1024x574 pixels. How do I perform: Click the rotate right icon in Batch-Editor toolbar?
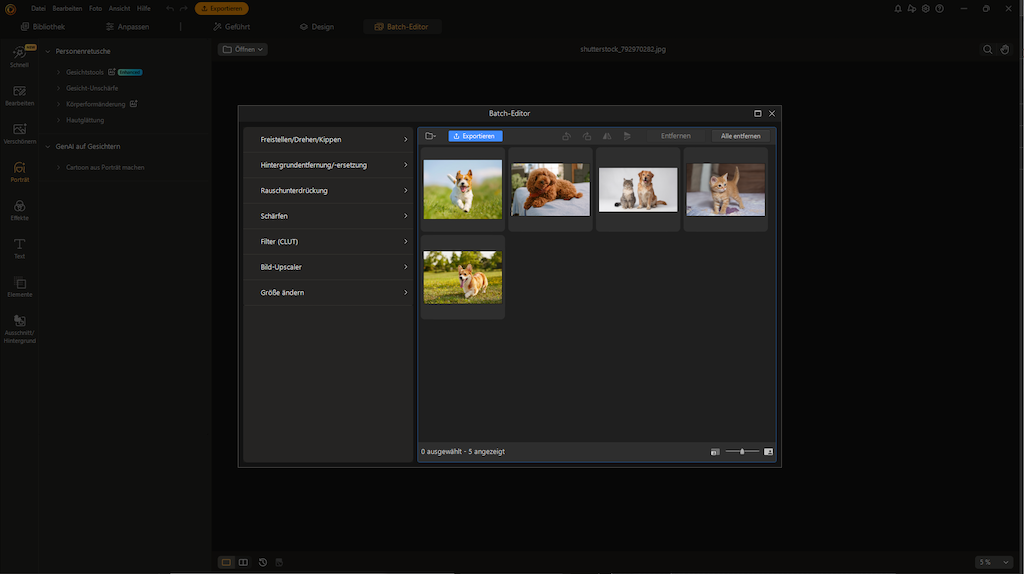point(587,136)
